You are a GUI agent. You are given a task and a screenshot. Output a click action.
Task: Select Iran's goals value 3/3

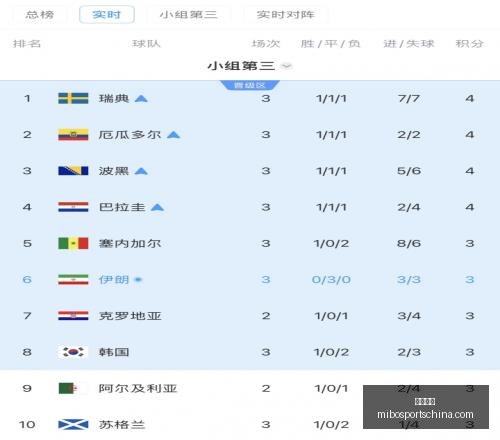tap(409, 279)
